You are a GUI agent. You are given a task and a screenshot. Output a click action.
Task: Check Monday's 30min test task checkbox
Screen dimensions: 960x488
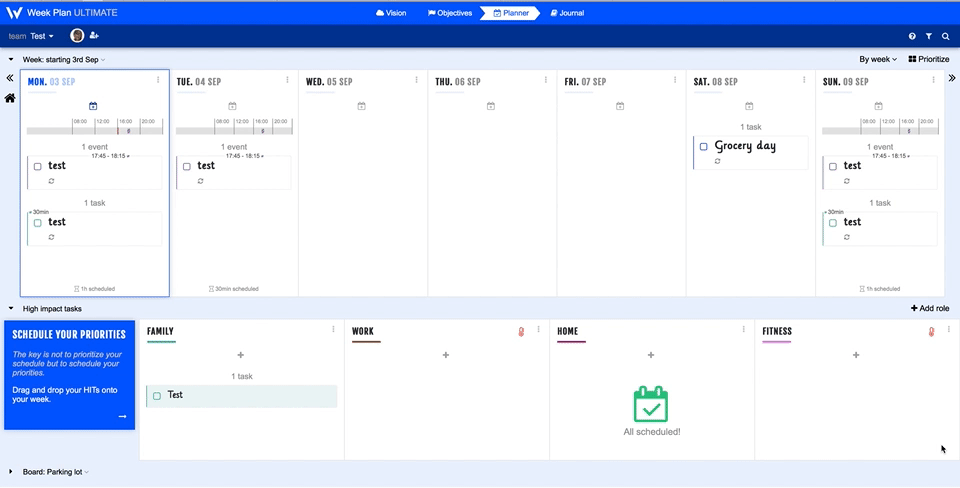[37, 223]
